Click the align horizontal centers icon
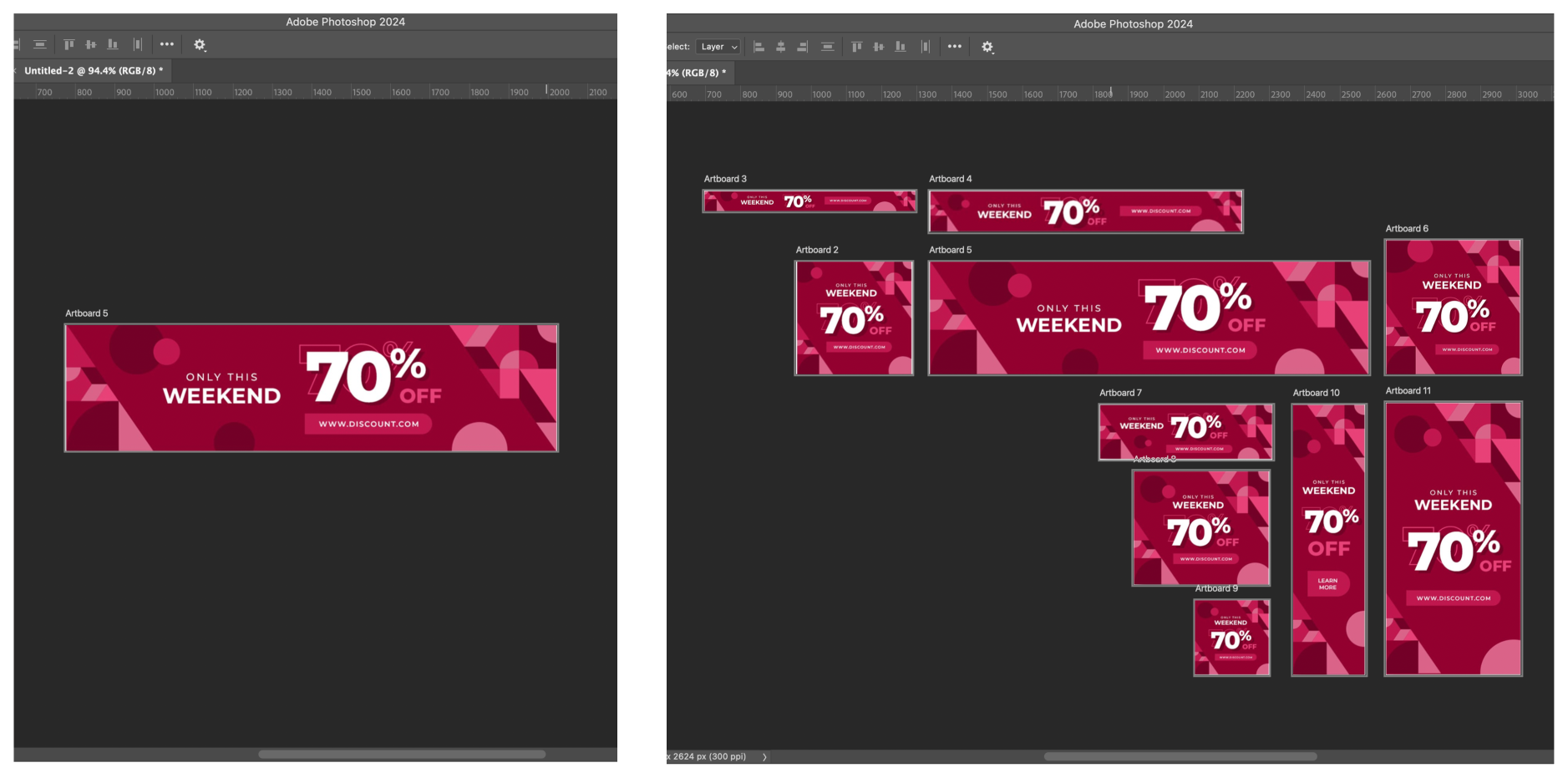The width and height of the screenshot is (1568, 778). point(780,47)
